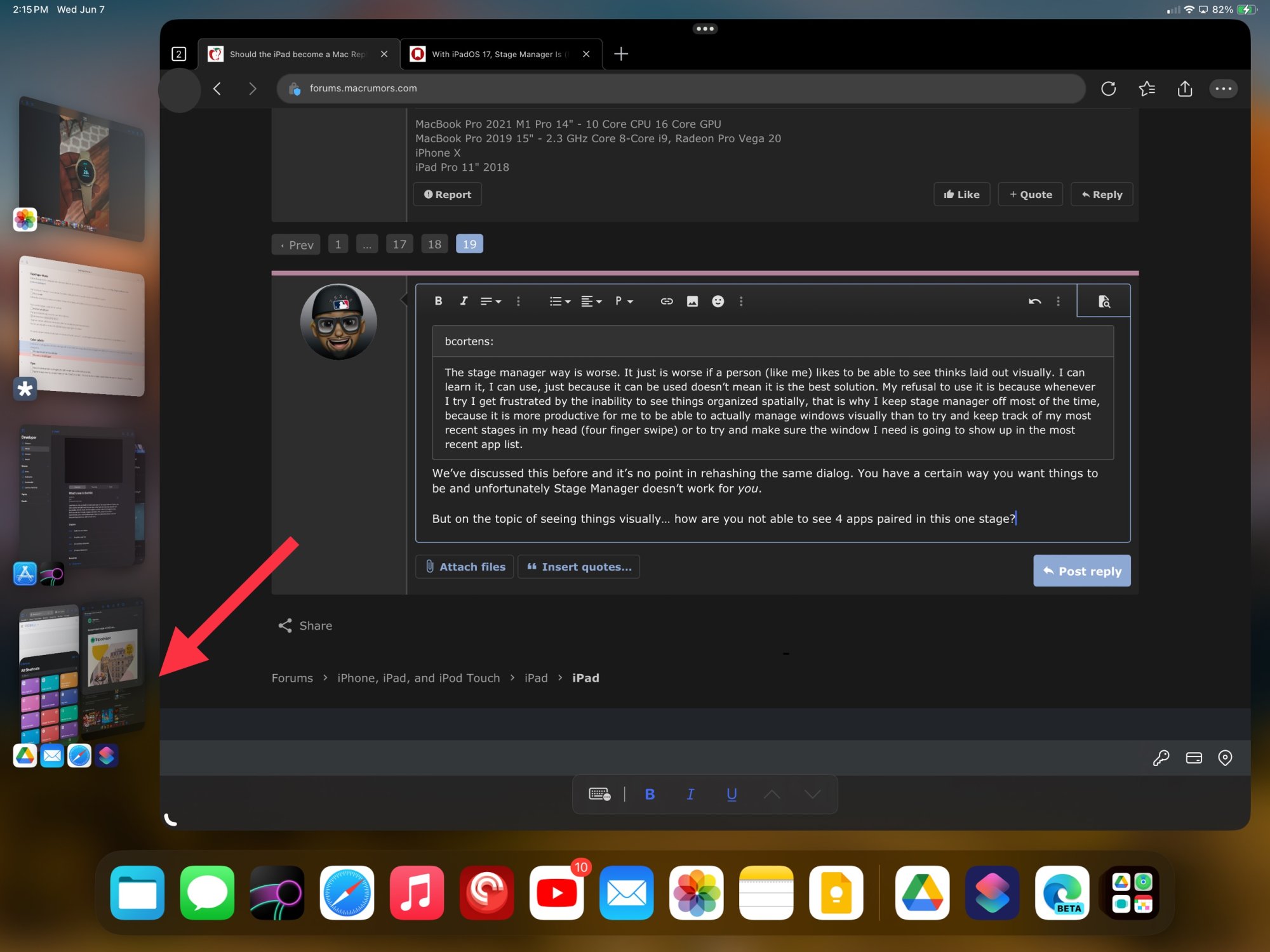Click the Attach files button
1270x952 pixels.
pyautogui.click(x=465, y=567)
